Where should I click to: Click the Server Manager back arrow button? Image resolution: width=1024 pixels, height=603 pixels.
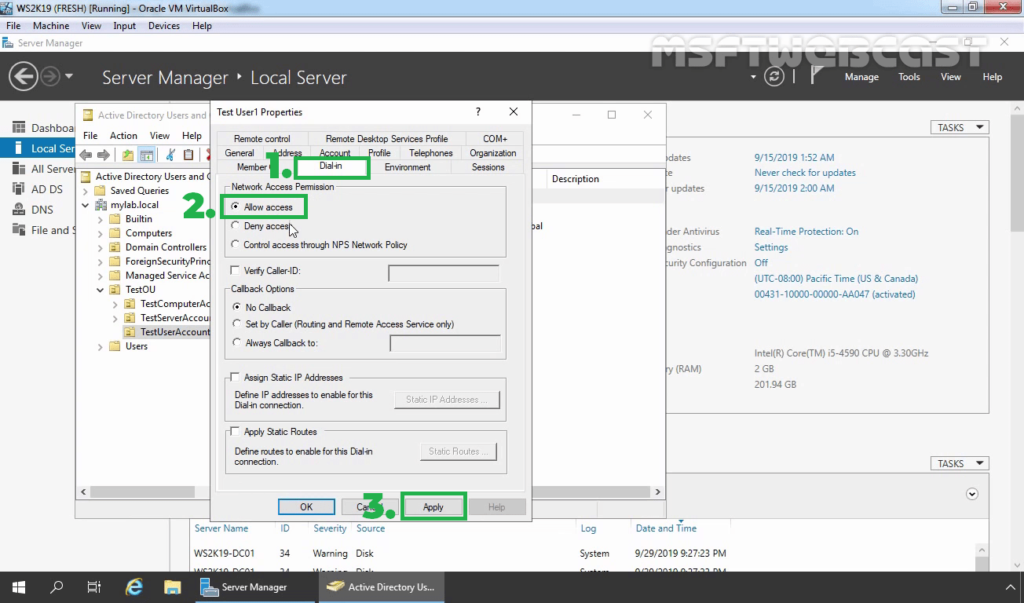pos(23,76)
